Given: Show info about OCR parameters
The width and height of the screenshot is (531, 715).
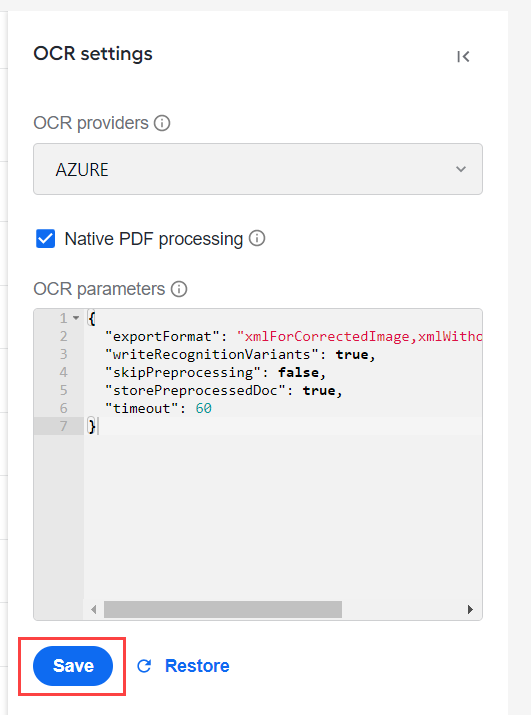Looking at the screenshot, I should (179, 289).
